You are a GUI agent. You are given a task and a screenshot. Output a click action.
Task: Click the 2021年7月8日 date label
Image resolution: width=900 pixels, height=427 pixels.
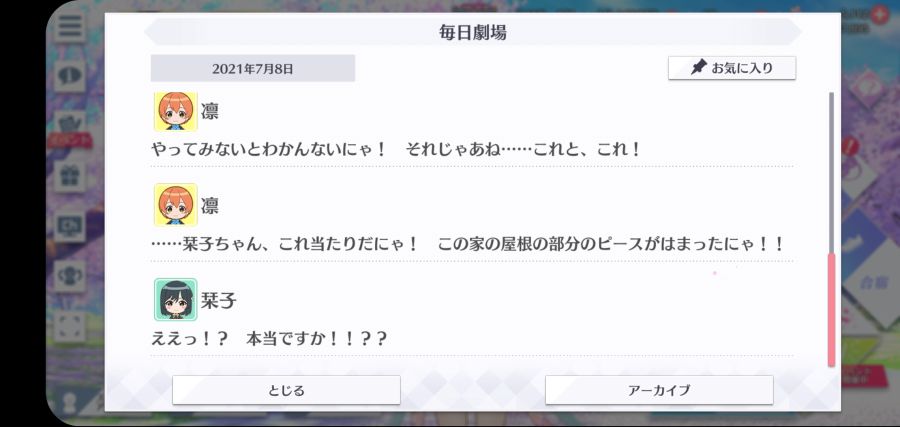pos(253,69)
